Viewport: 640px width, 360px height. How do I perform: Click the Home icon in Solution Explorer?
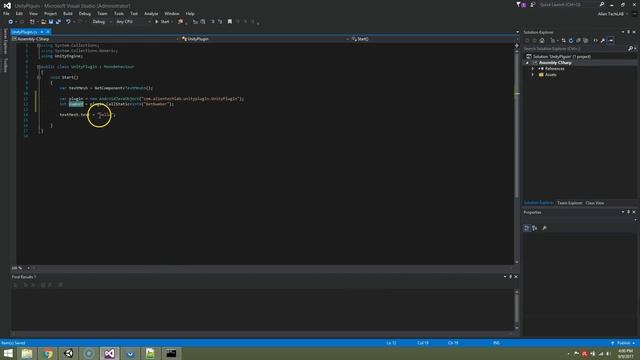click(542, 40)
